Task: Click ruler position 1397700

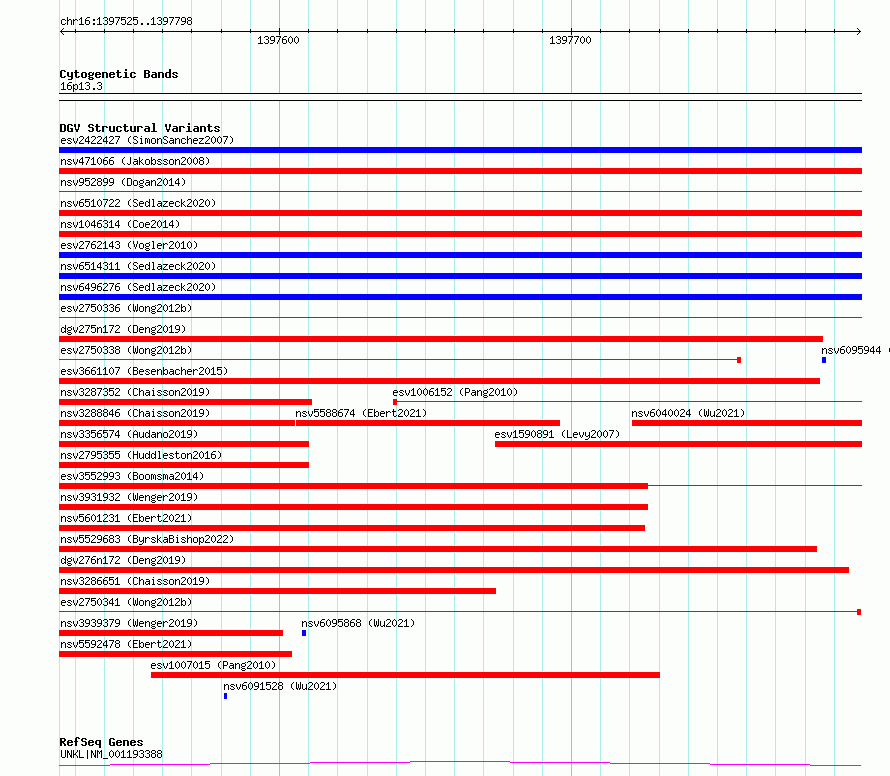Action: [x=570, y=40]
